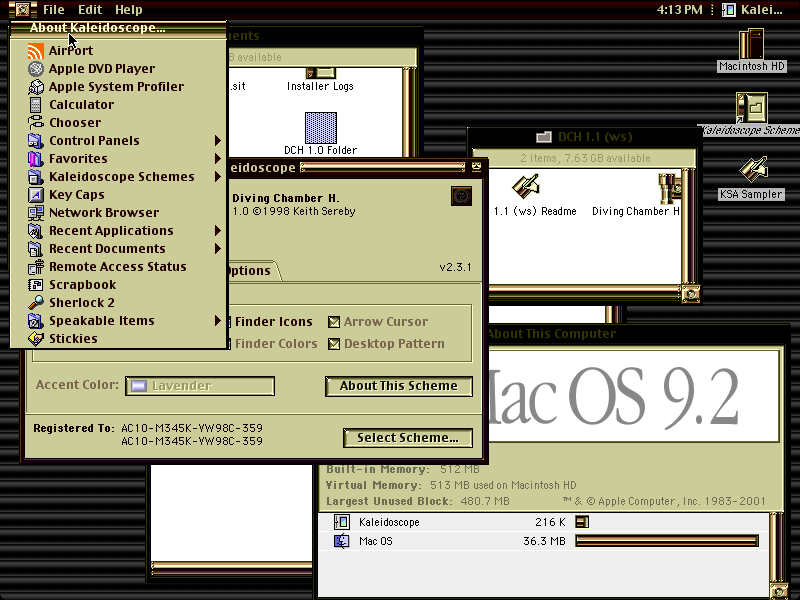Image resolution: width=800 pixels, height=600 pixels.
Task: Click the DCH 1.1 (ws) window resize corner
Action: (691, 293)
